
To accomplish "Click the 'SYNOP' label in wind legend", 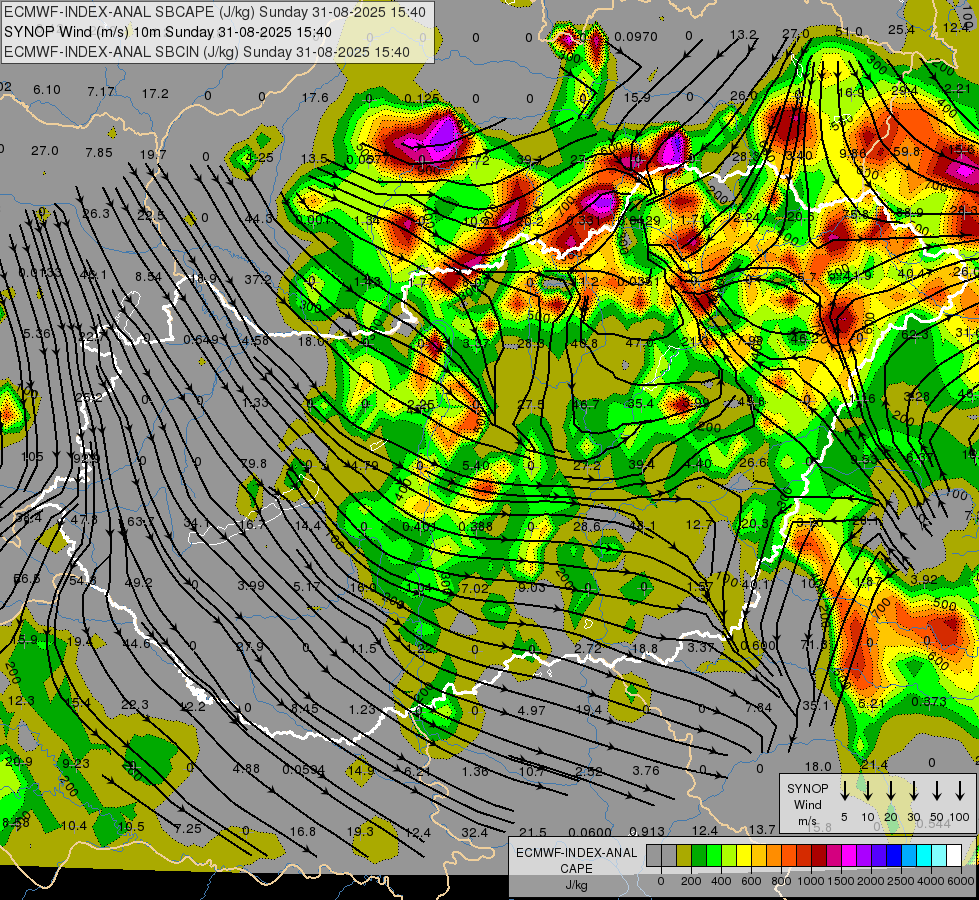I will (x=807, y=788).
